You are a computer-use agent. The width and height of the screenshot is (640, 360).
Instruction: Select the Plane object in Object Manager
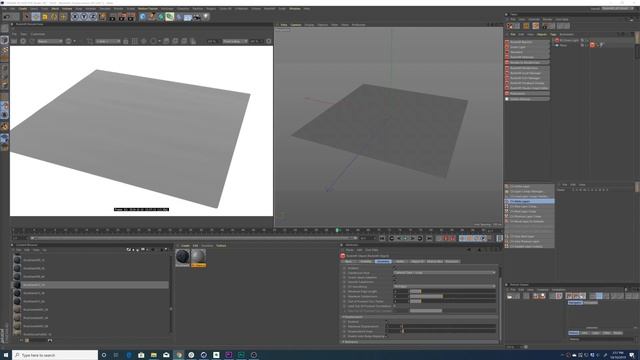point(564,45)
